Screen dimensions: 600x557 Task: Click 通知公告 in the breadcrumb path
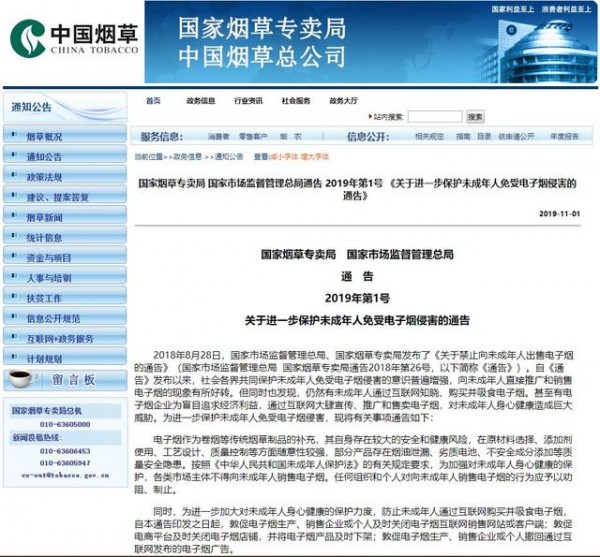point(229,157)
